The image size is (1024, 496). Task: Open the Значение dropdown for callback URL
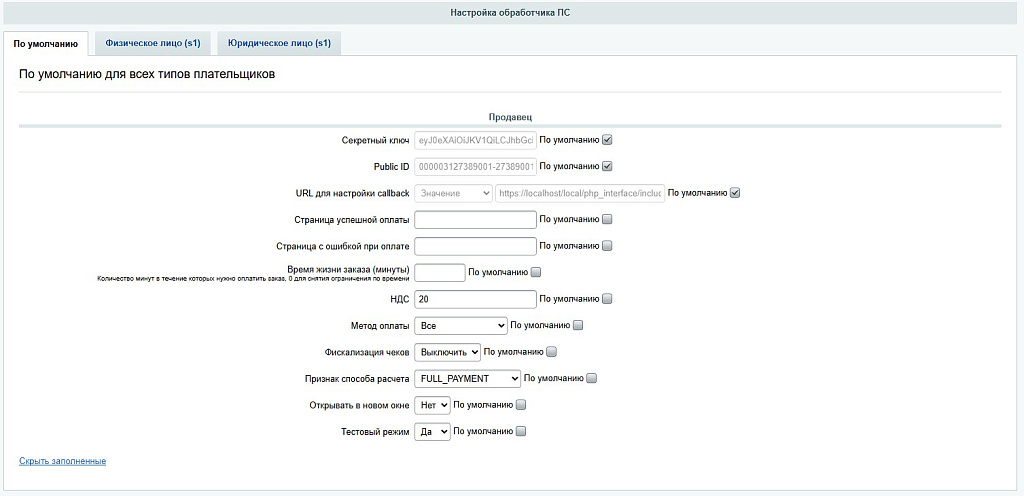tap(454, 193)
